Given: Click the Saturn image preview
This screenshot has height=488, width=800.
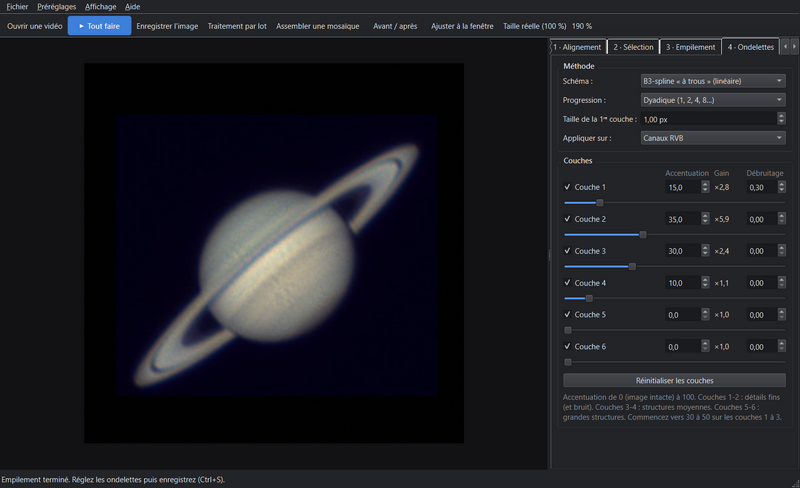Looking at the screenshot, I should [274, 253].
